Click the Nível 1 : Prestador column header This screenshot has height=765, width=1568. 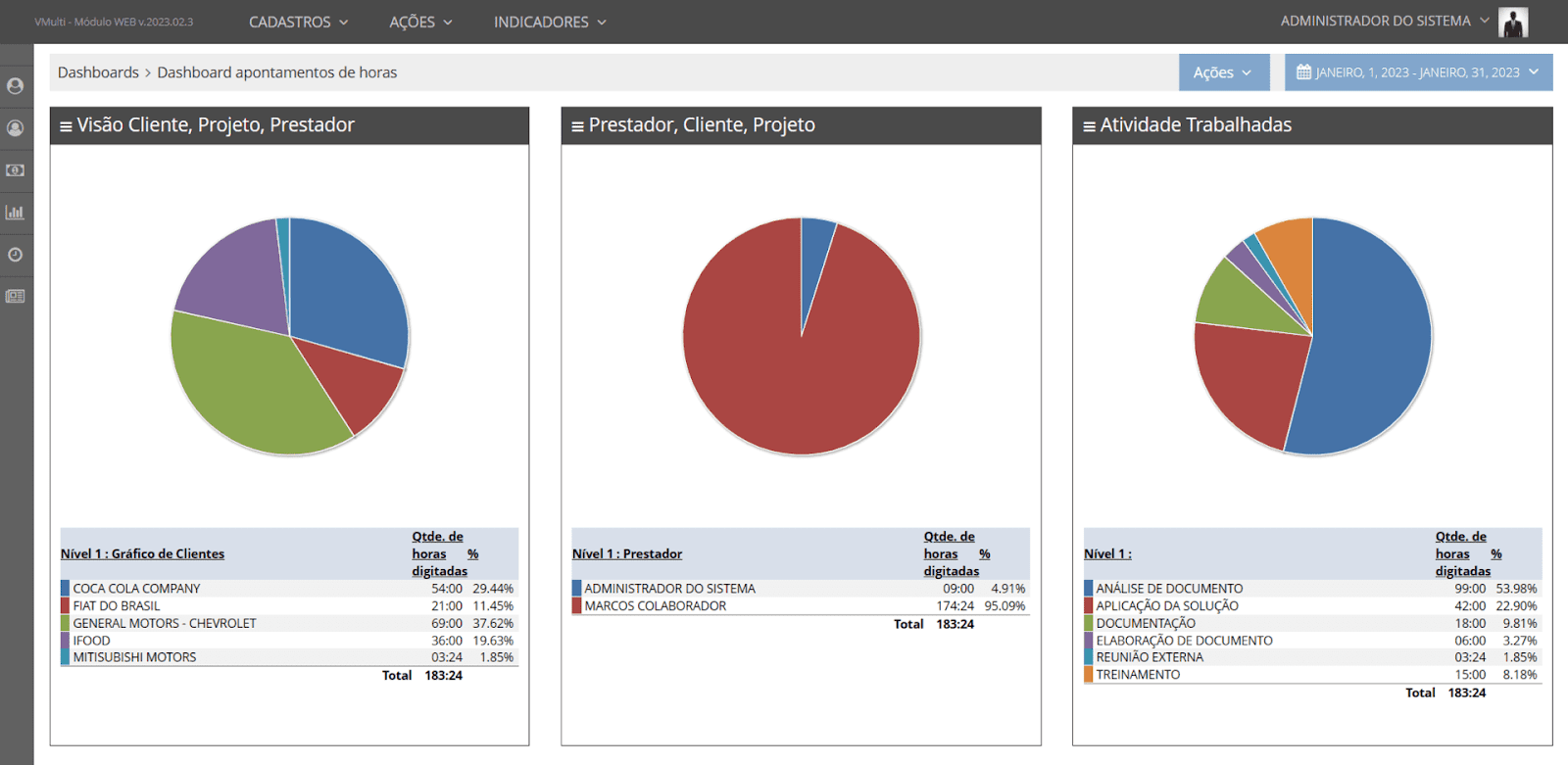[x=627, y=553]
